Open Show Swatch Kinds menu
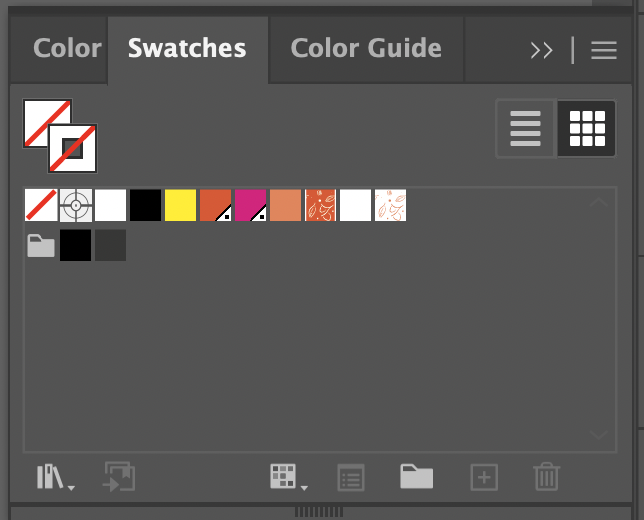 tap(286, 477)
